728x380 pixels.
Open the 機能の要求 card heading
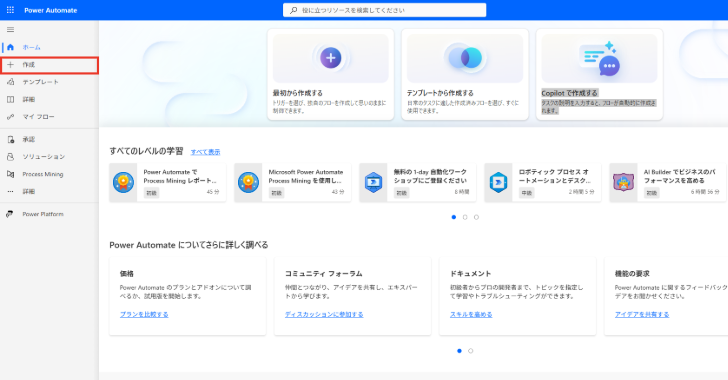[x=632, y=274]
